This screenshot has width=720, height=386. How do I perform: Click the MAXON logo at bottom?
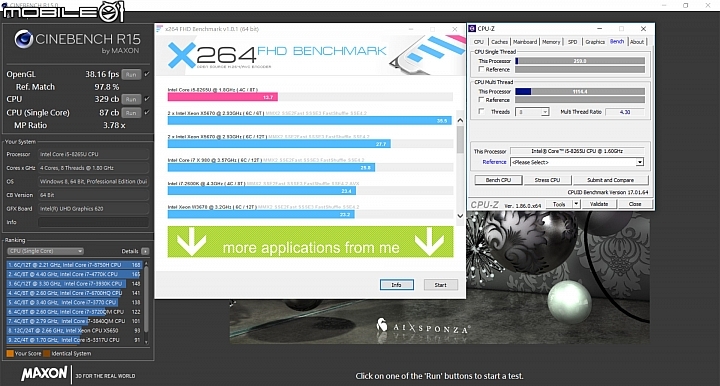click(44, 374)
